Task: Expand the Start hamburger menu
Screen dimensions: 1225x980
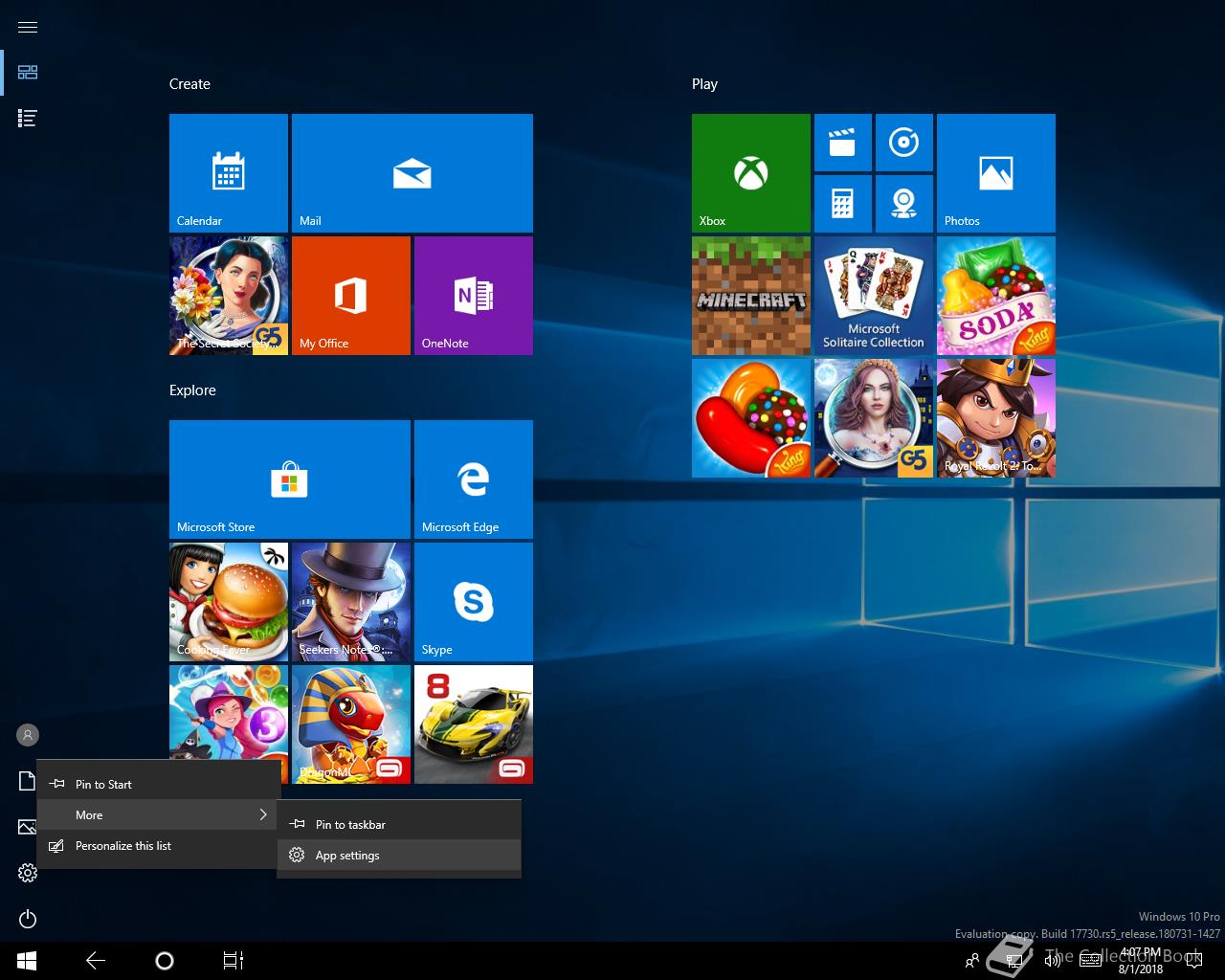Action: click(x=28, y=27)
